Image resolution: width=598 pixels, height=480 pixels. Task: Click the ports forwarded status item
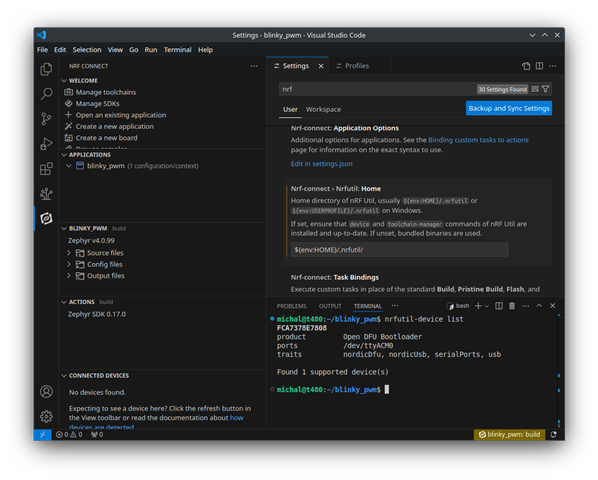(x=97, y=435)
